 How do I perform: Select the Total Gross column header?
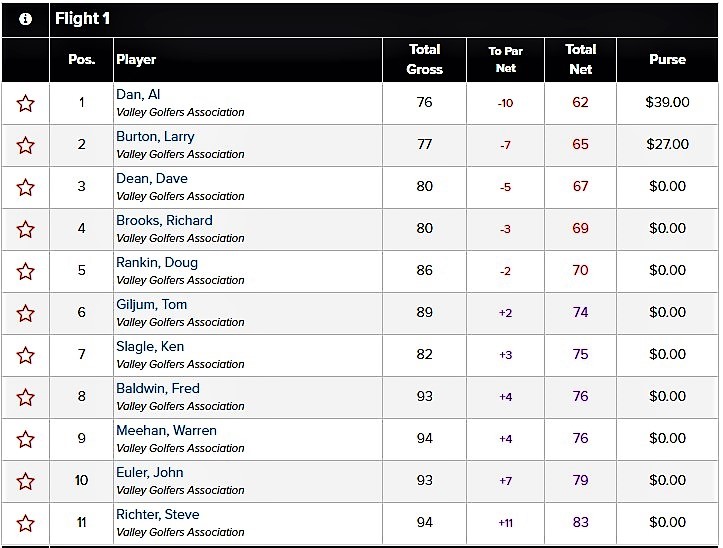pos(425,60)
